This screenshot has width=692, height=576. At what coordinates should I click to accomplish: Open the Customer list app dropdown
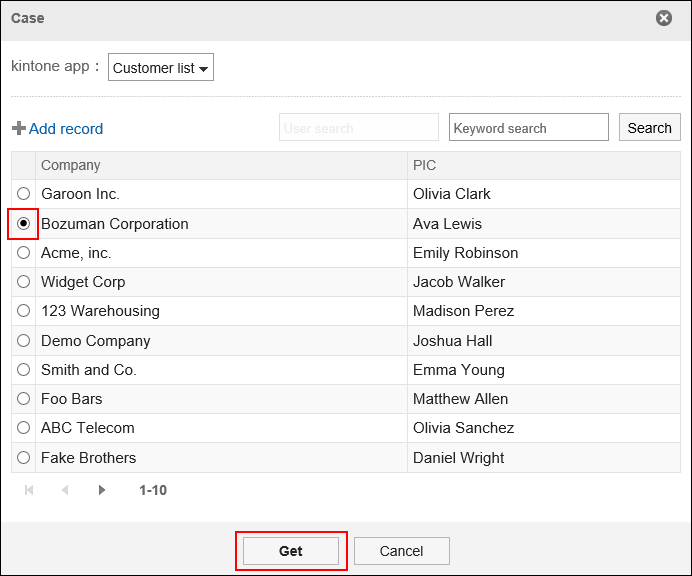161,68
